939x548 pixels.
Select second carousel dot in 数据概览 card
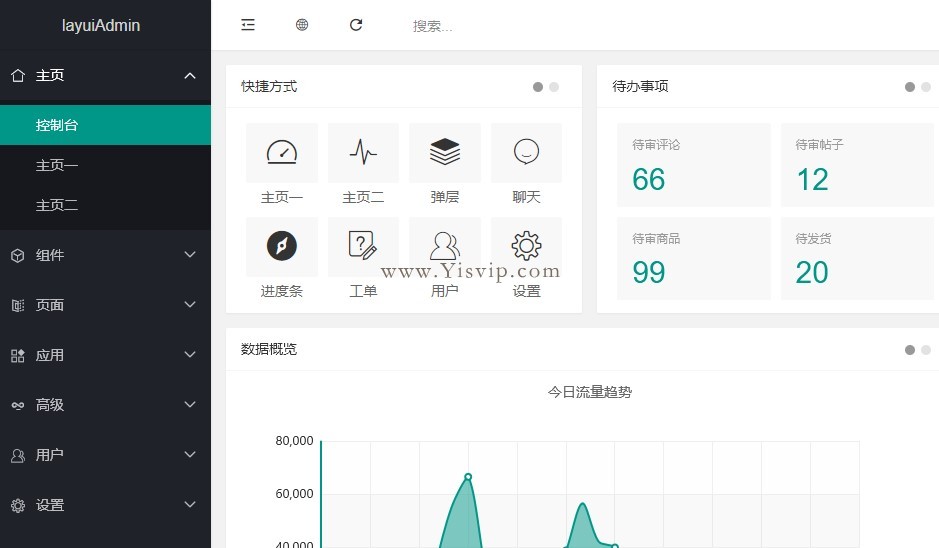click(926, 350)
